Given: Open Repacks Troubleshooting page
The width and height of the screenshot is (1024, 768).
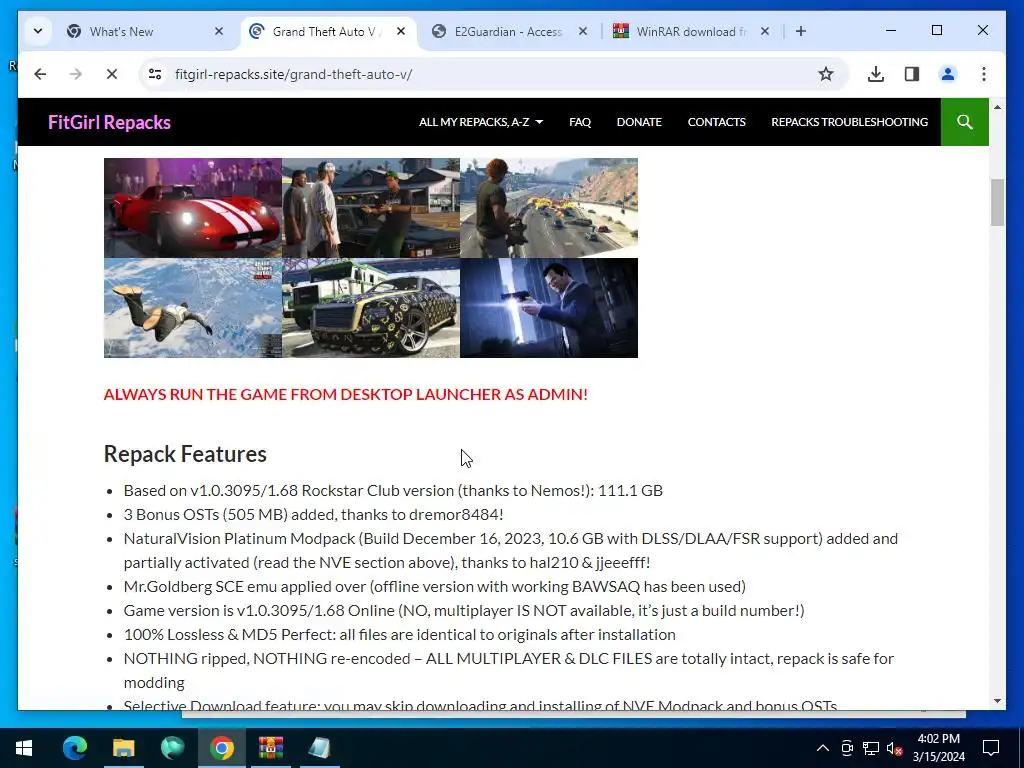Looking at the screenshot, I should (849, 122).
